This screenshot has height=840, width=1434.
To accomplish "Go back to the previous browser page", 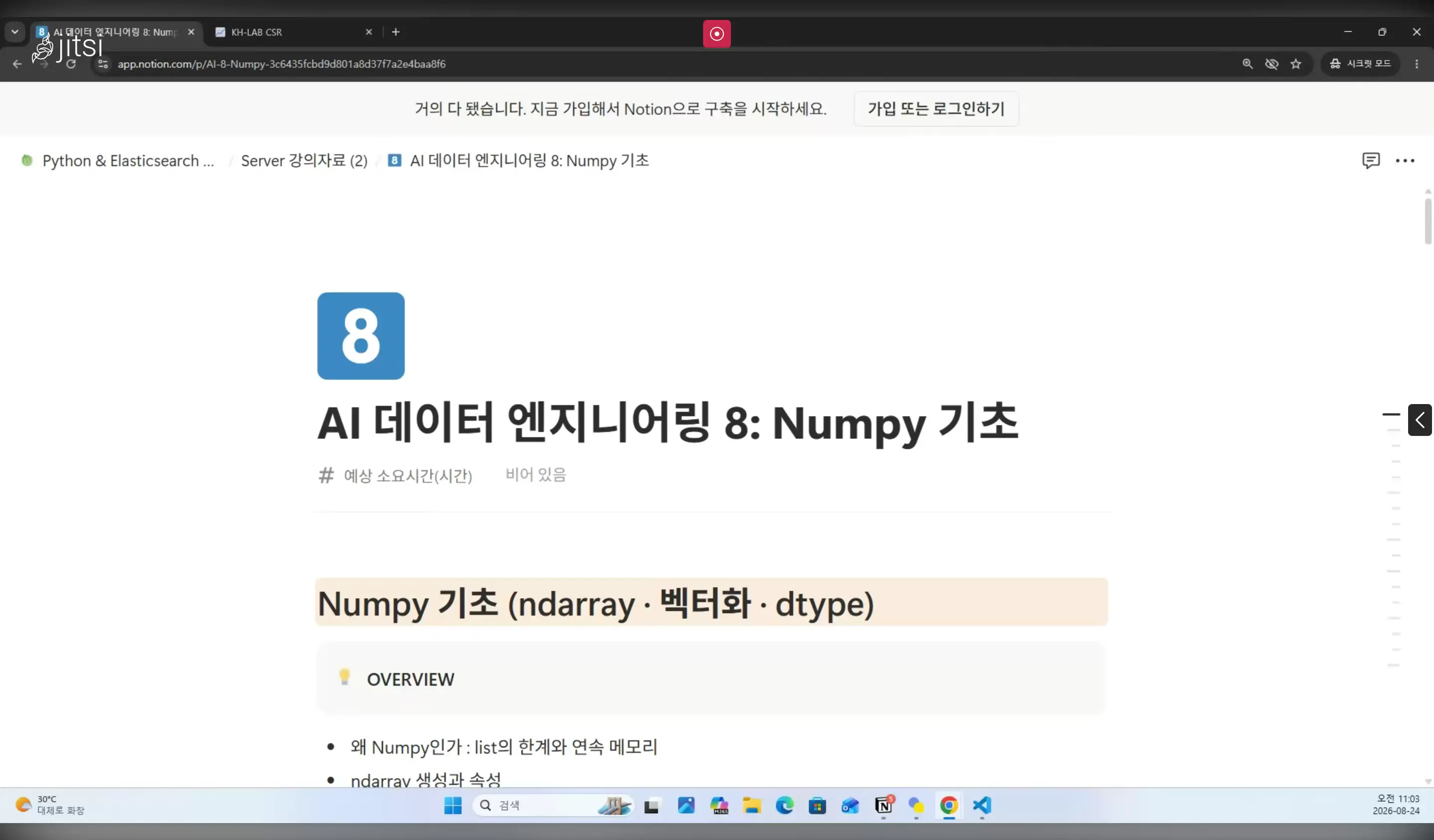I will pos(17,64).
